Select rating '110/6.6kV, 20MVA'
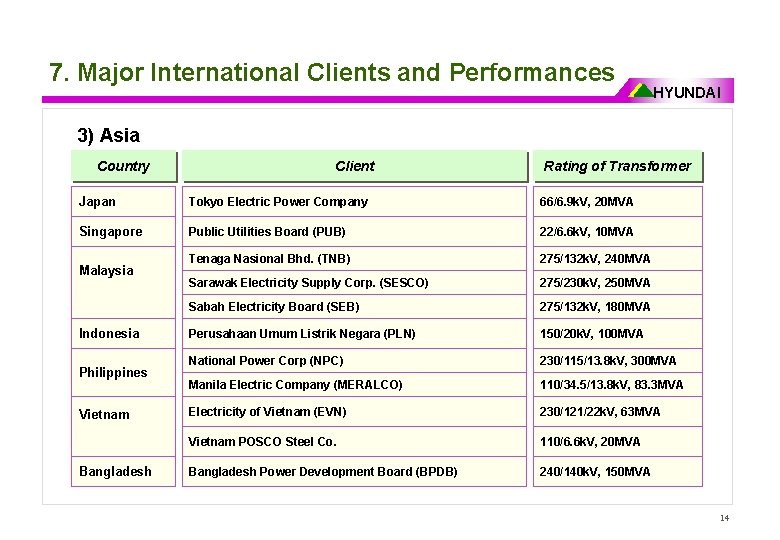The width and height of the screenshot is (780, 540). pyautogui.click(x=618, y=442)
